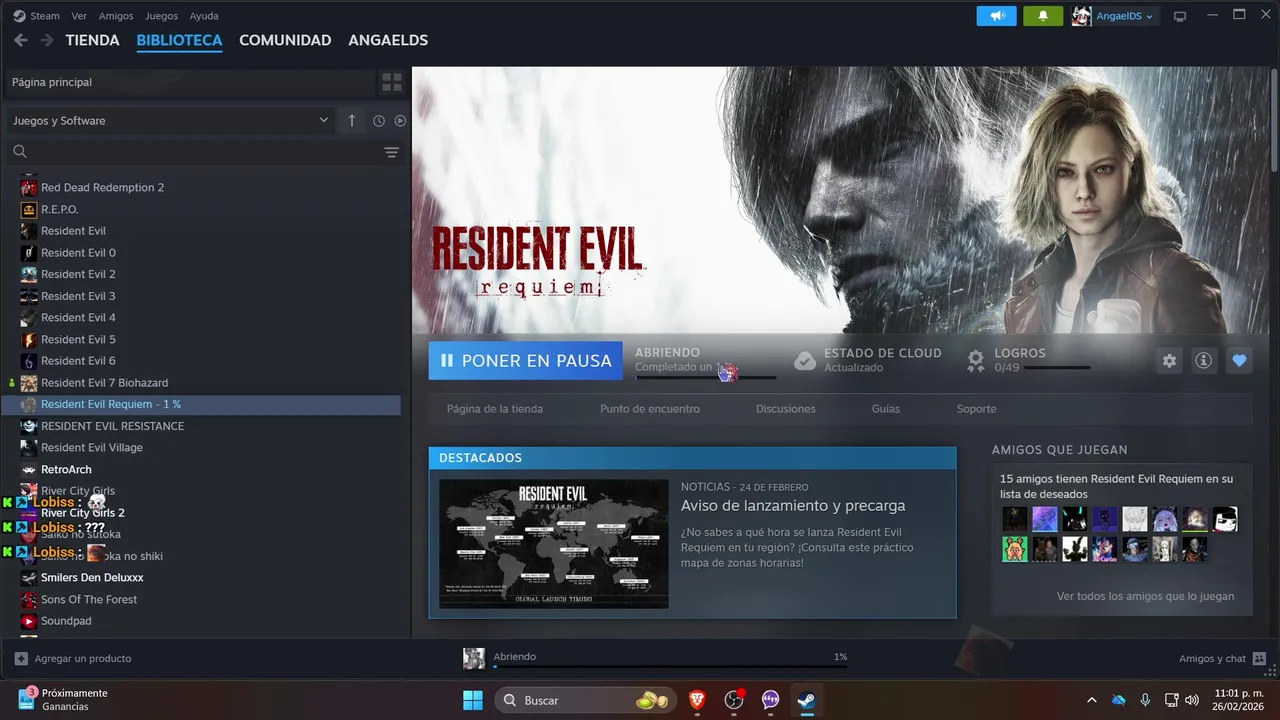
Task: Open taskbar microphone tray icon
Action: (x=1145, y=700)
